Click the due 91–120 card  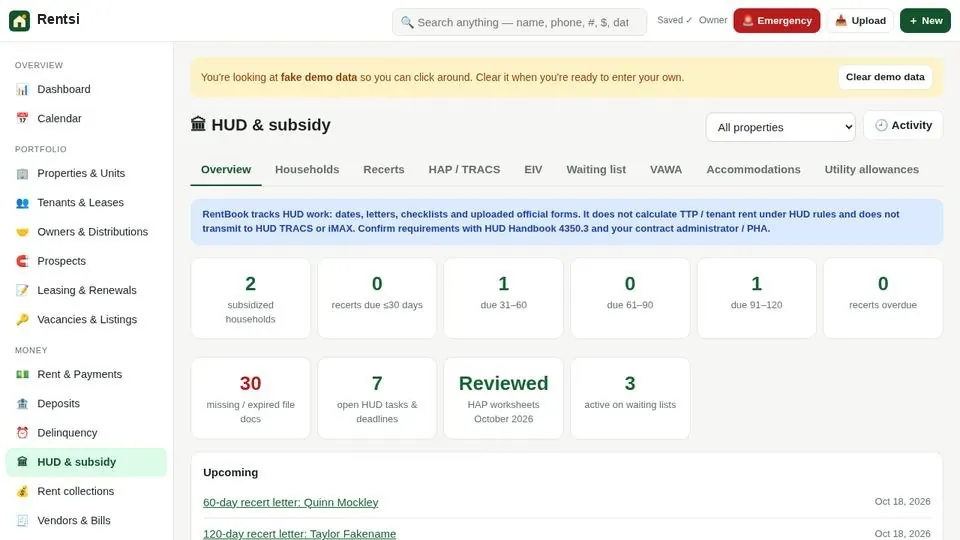(x=757, y=298)
